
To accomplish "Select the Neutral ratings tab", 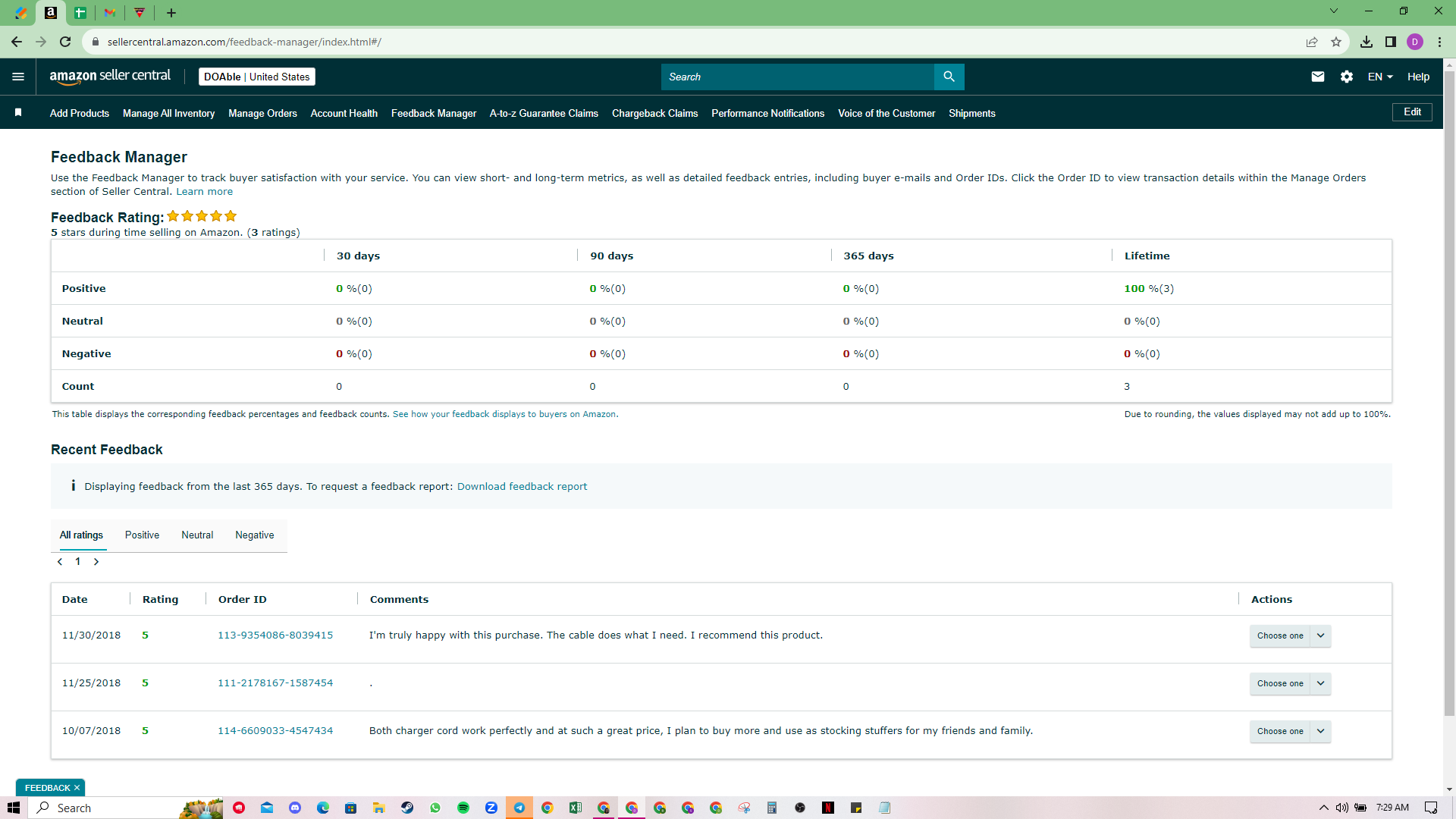I will [197, 535].
